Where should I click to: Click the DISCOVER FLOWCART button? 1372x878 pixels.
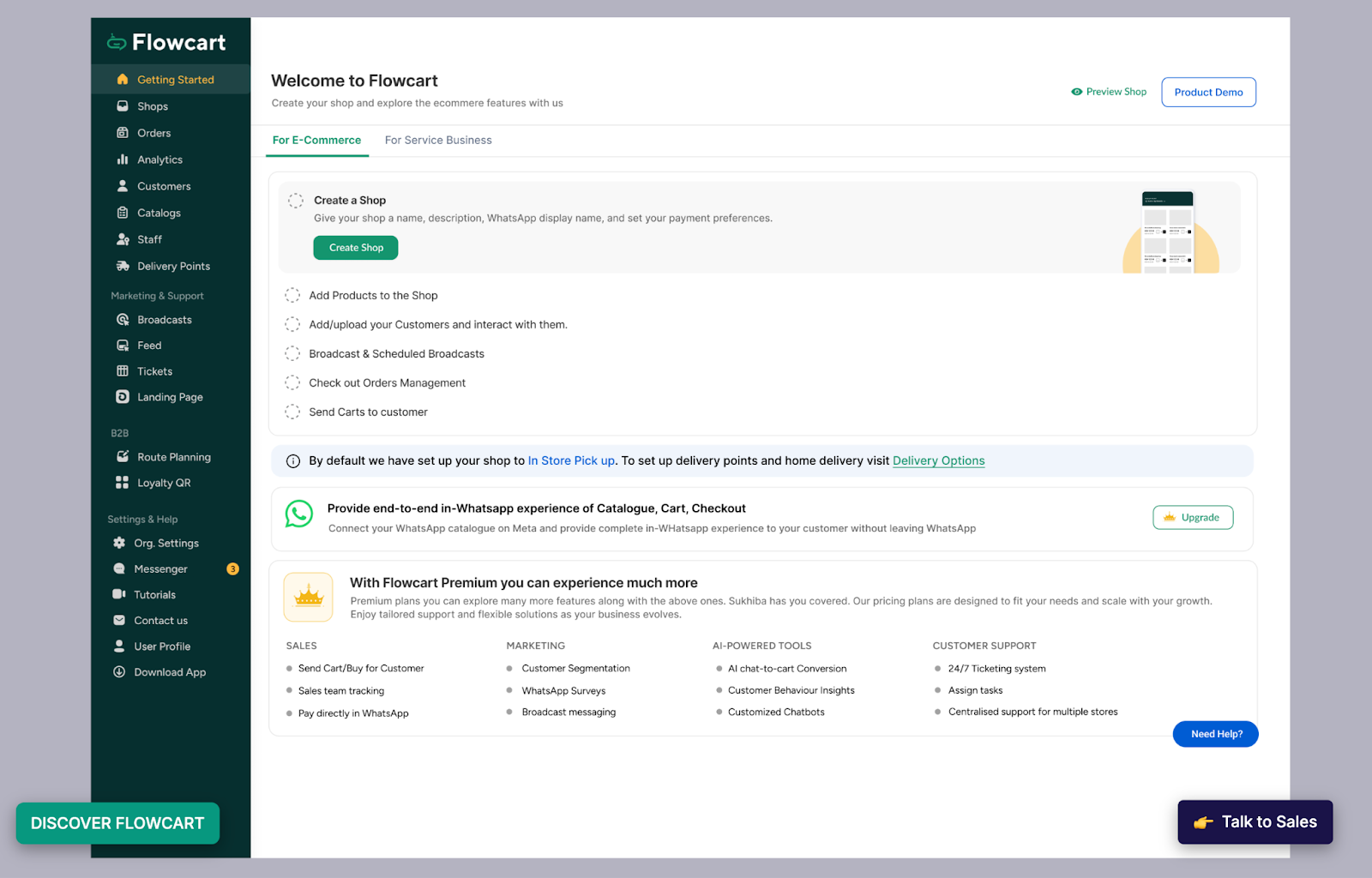coord(117,823)
